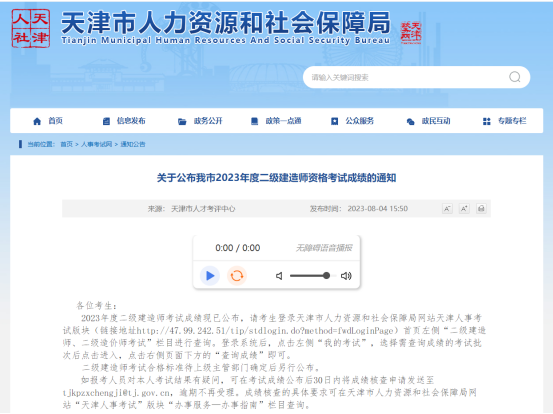Click the 0:00 / 0:00 audio time display
Screen dimensions: 553x414
click(238, 248)
